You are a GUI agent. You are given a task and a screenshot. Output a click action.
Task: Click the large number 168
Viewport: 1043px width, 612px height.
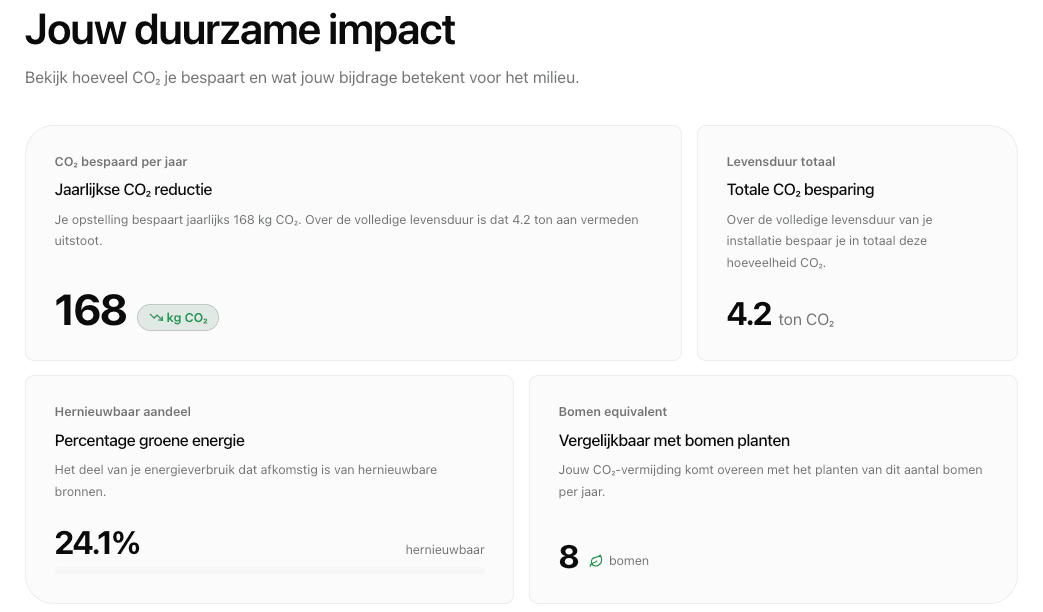91,311
